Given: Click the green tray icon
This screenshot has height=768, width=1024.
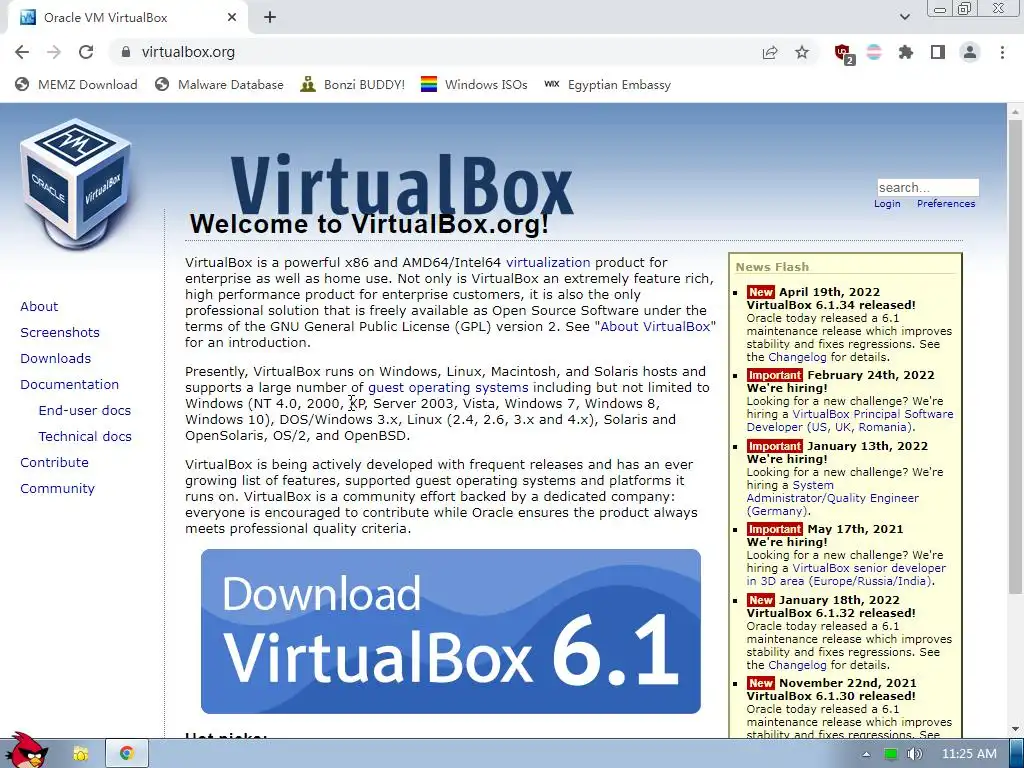Looking at the screenshot, I should pos(890,754).
